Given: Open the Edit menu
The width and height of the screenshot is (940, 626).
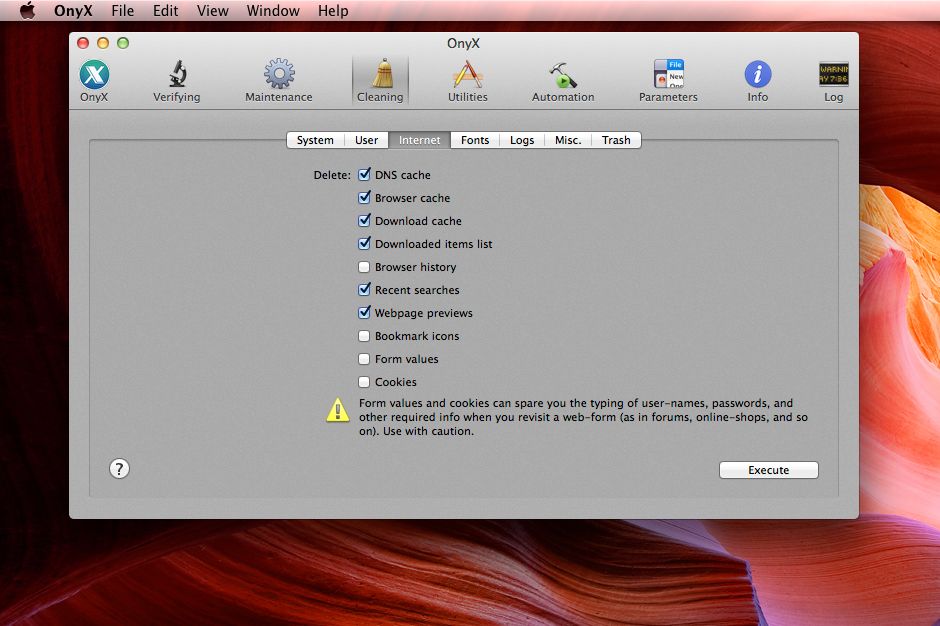Looking at the screenshot, I should (165, 11).
